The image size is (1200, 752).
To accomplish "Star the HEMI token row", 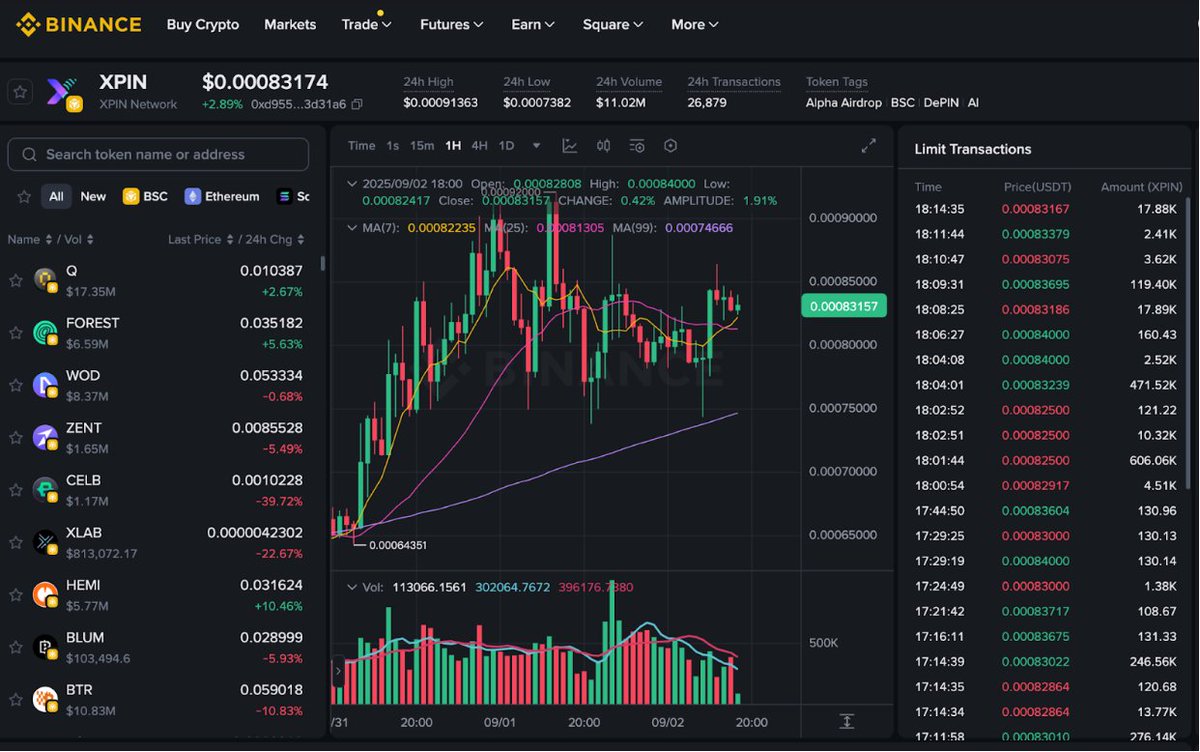I will [16, 595].
